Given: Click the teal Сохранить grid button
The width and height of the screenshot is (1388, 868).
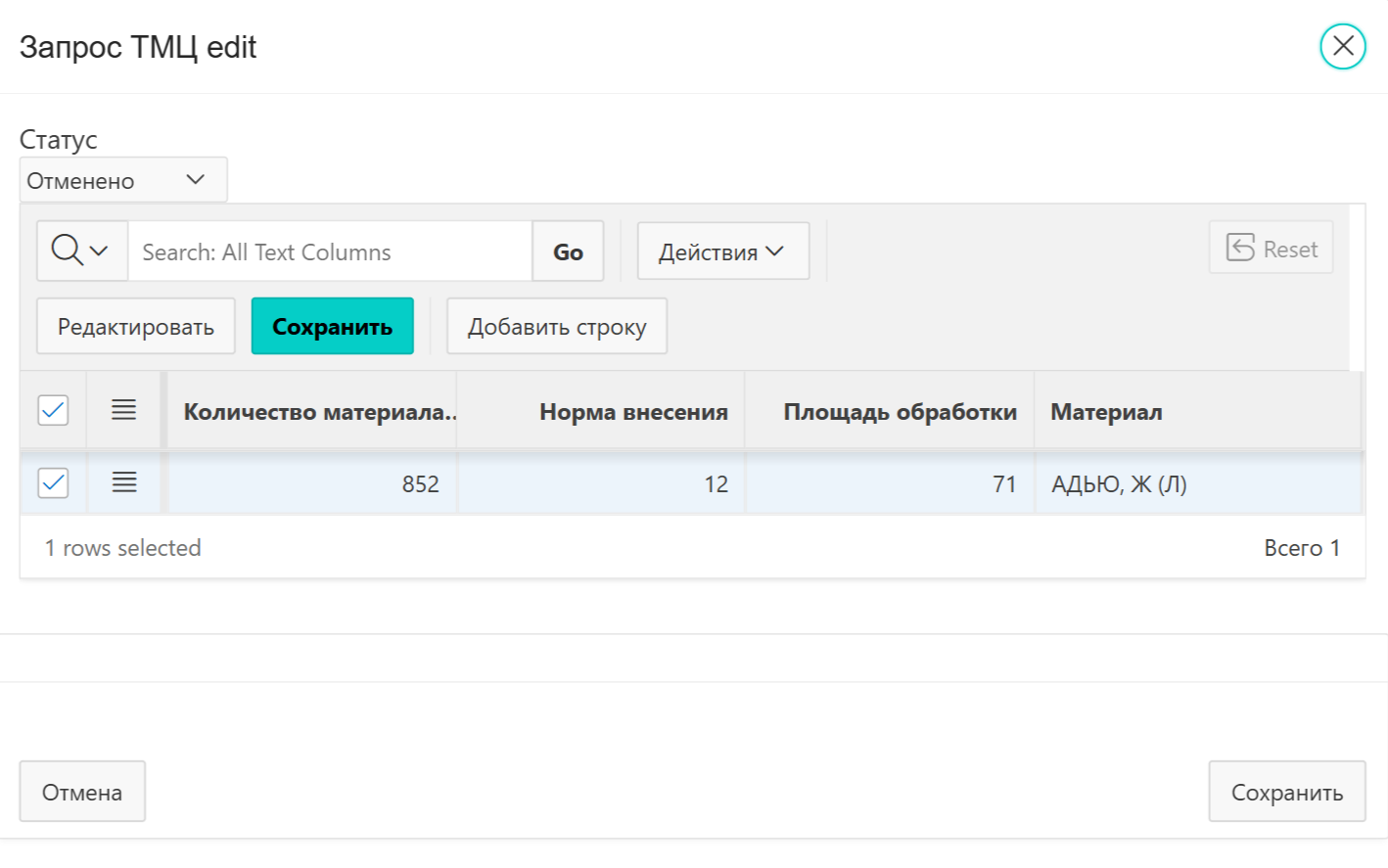Looking at the screenshot, I should [332, 327].
